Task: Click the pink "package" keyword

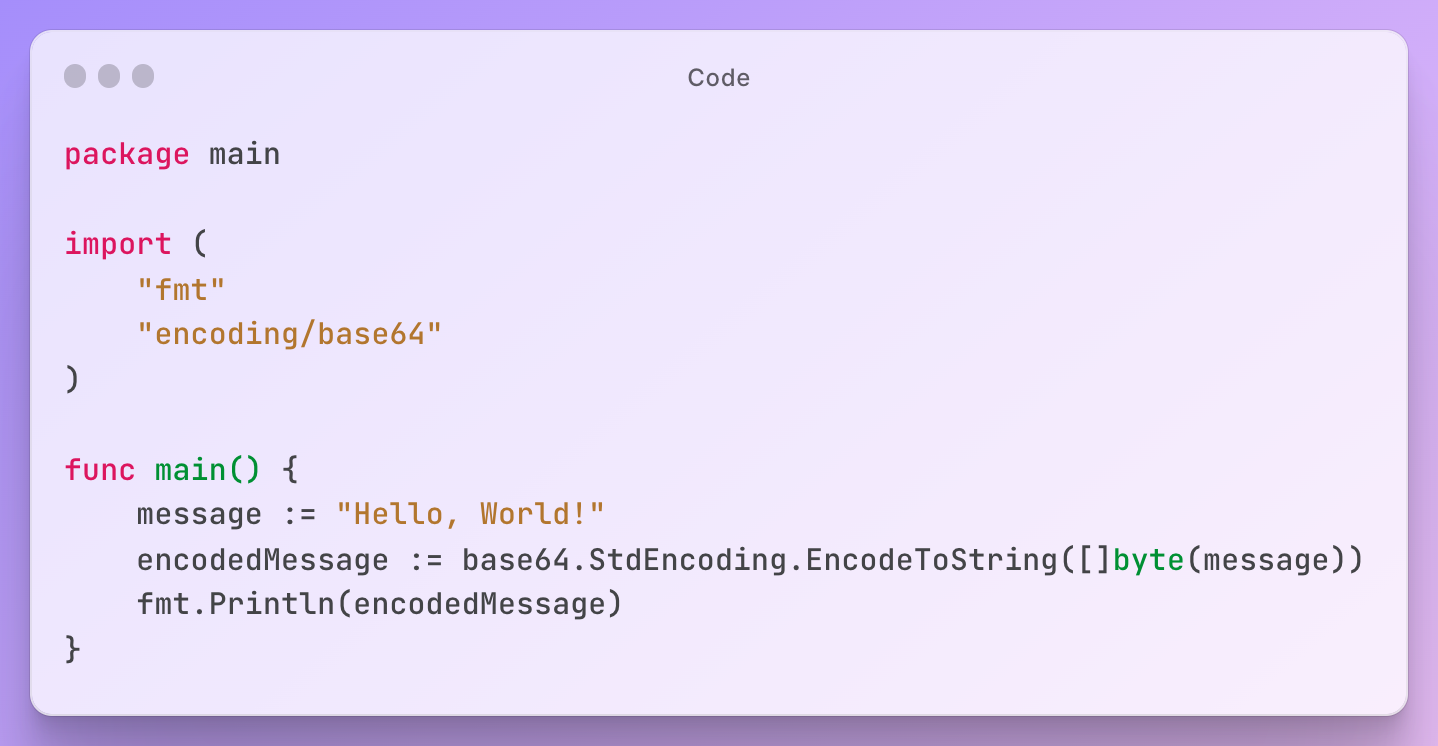Action: click(127, 155)
